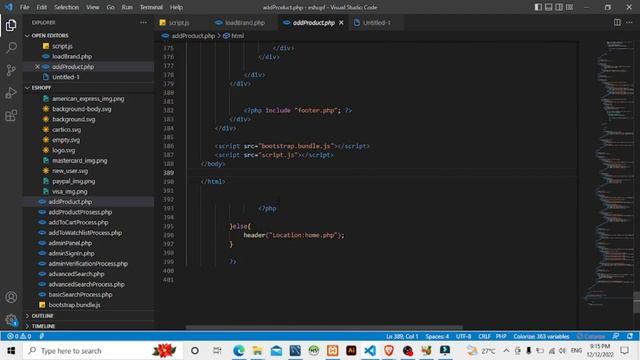
Task: Open the Help menu
Action: (176, 7)
